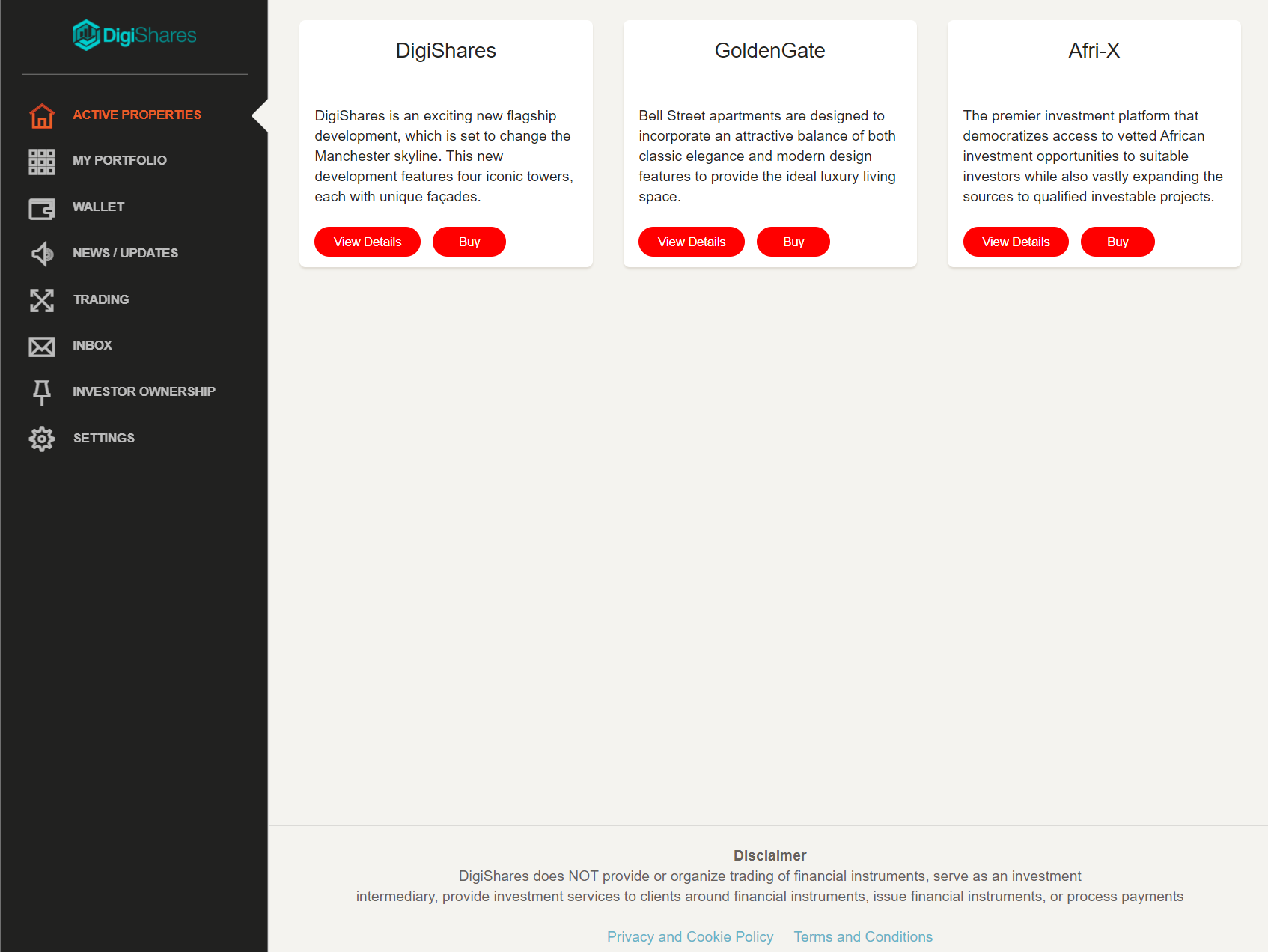Screen dimensions: 1268x952
Task: Click the My Portfolio grid icon
Action: pos(42,162)
